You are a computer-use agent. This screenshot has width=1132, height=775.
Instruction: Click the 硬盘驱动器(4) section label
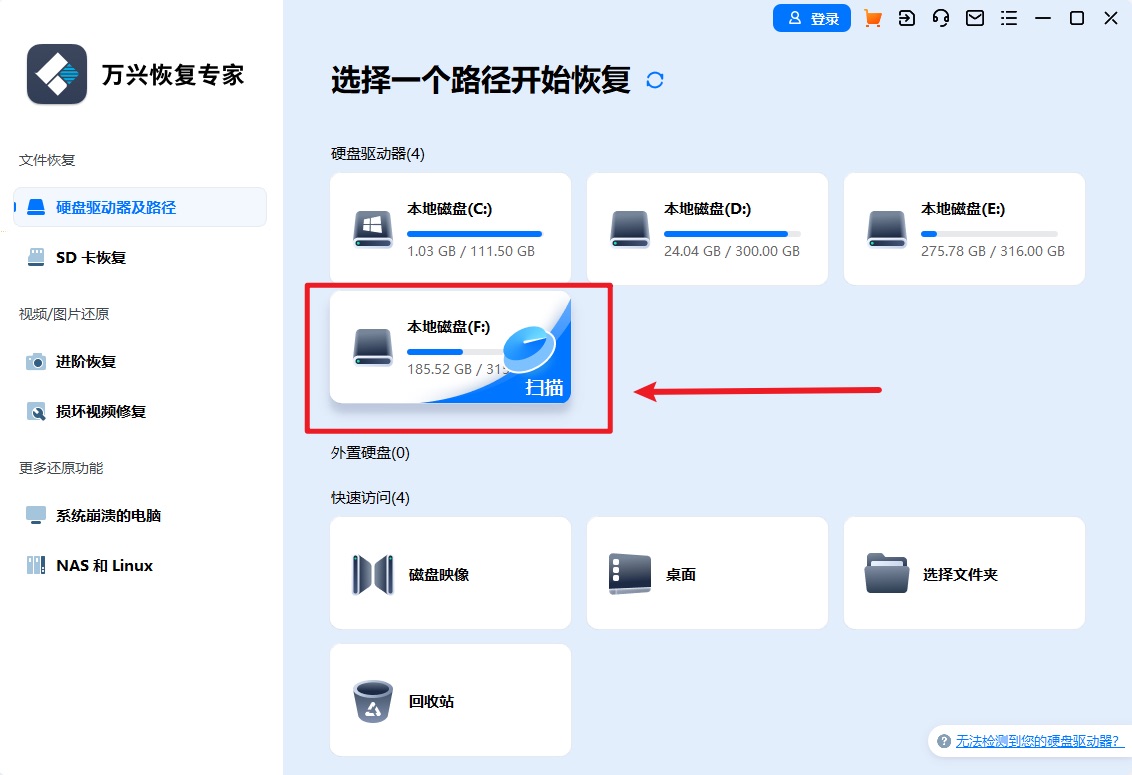(x=378, y=154)
